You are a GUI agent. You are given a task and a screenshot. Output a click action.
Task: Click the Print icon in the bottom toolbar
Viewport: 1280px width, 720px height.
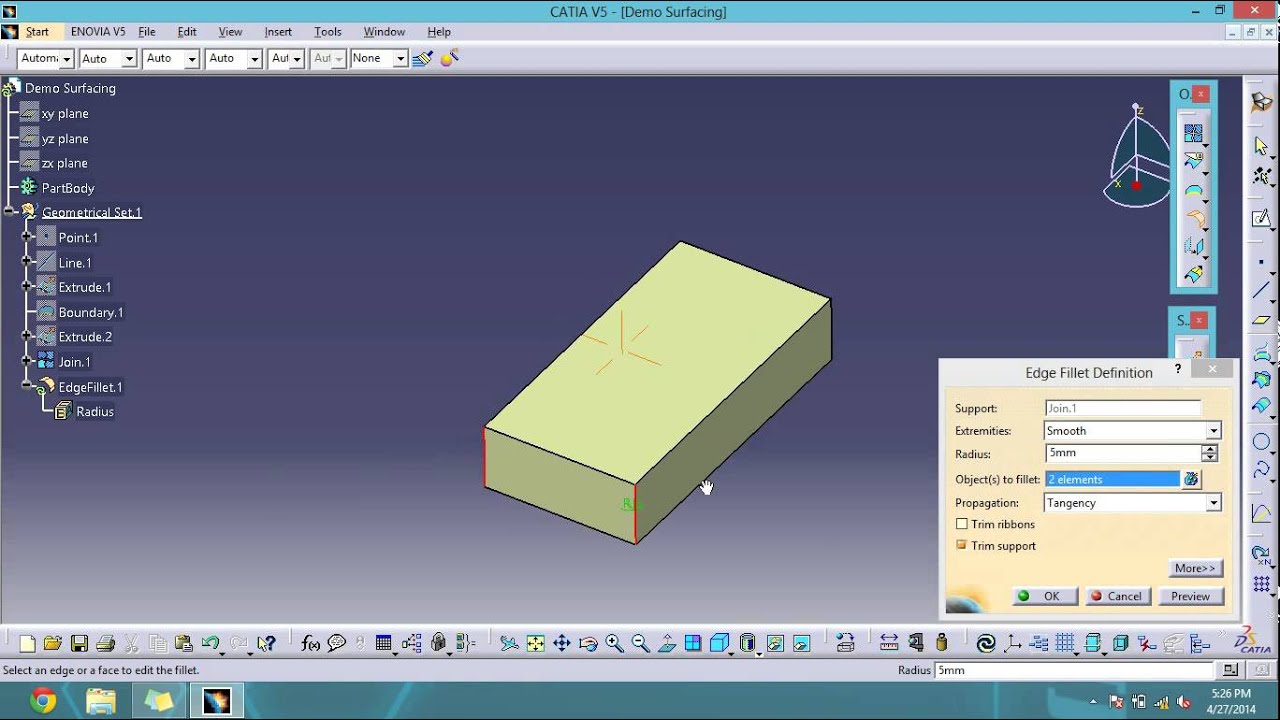click(x=105, y=643)
